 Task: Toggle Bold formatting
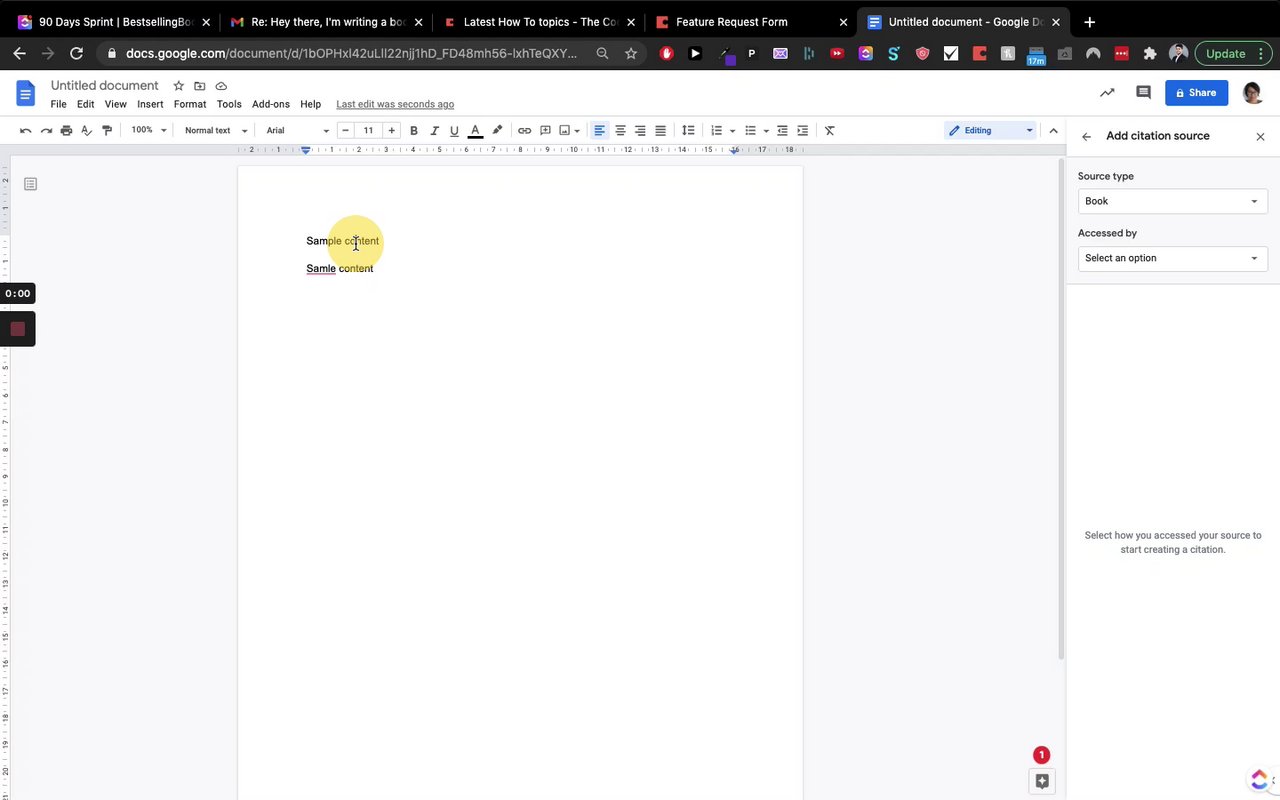pyautogui.click(x=413, y=130)
